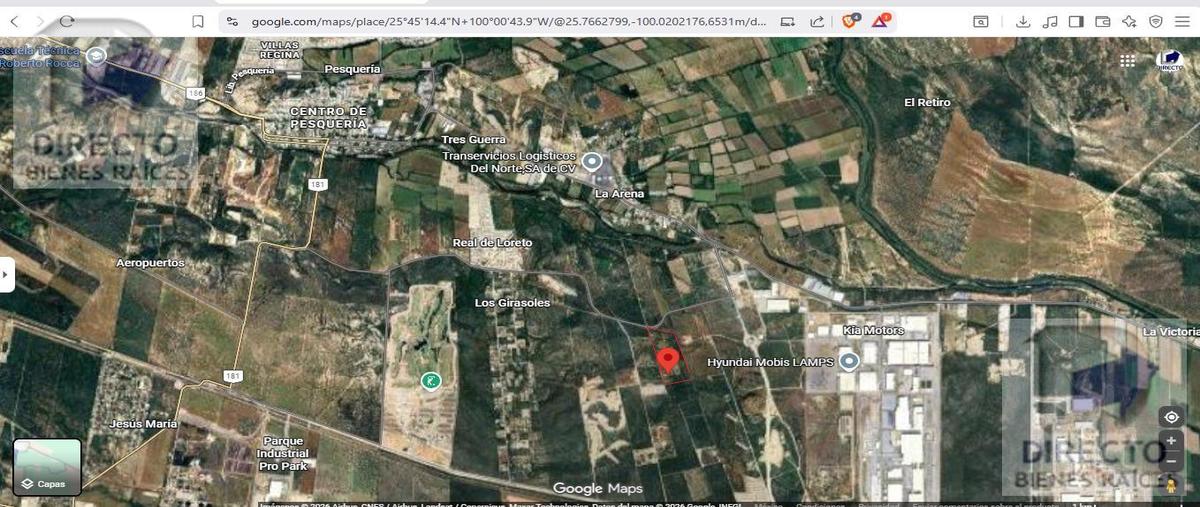
Task: Reload the page in the browser
Action: click(x=67, y=21)
